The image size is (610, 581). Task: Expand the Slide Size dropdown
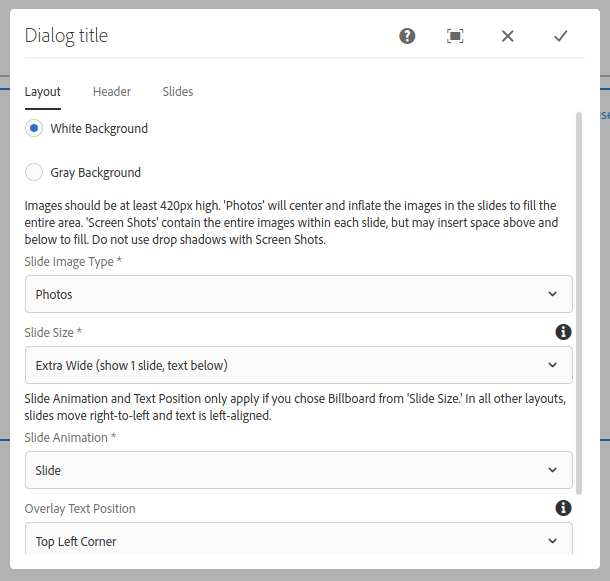coord(299,365)
